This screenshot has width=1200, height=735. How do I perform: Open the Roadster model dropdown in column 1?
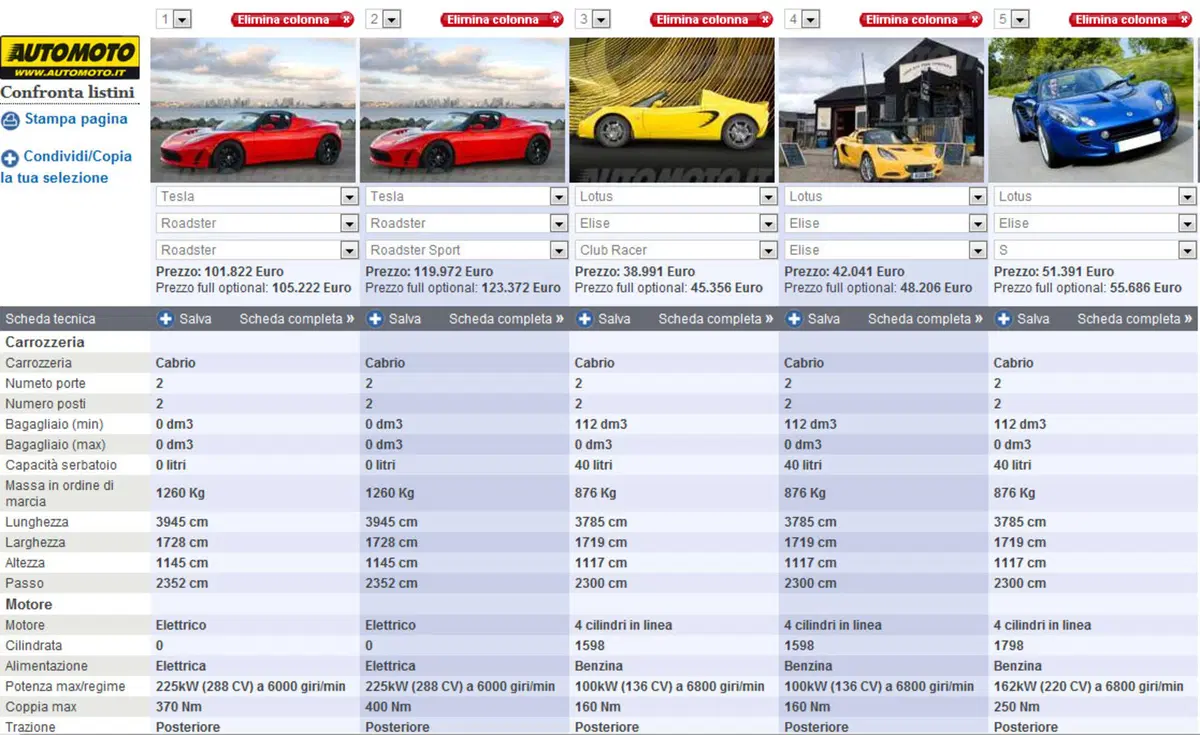pyautogui.click(x=257, y=223)
